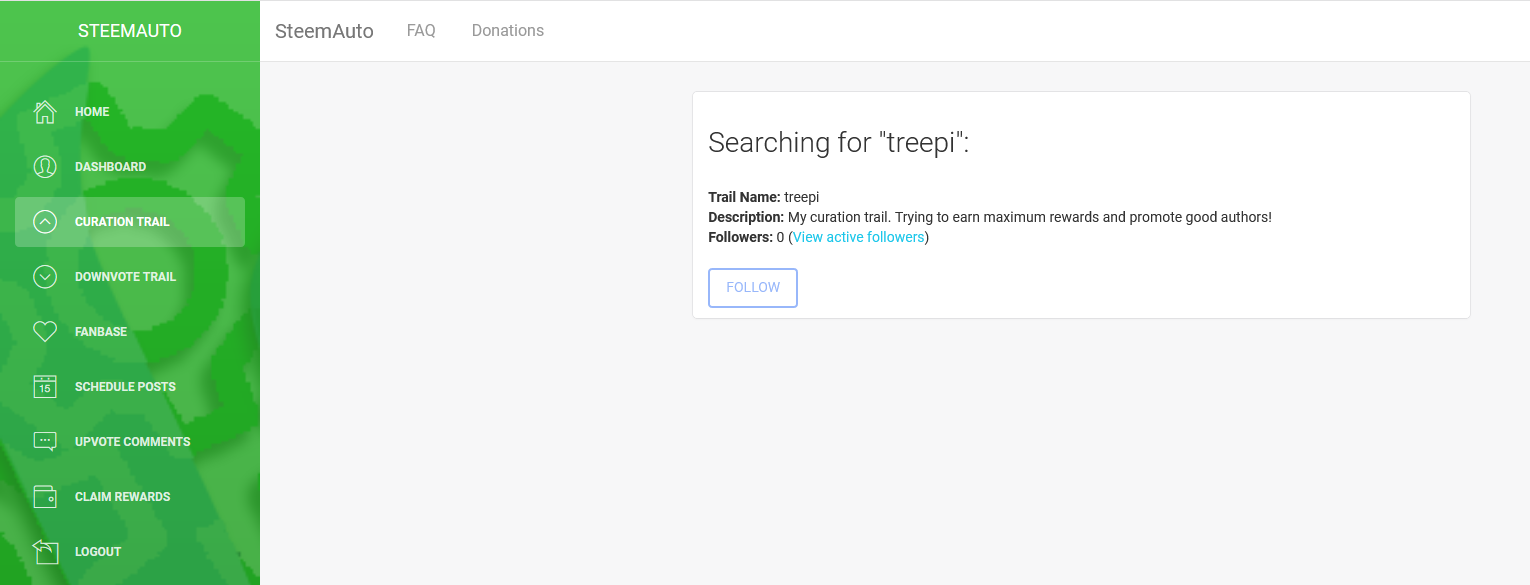This screenshot has height=585, width=1530.
Task: Go to the Home menu label
Action: pyautogui.click(x=92, y=112)
